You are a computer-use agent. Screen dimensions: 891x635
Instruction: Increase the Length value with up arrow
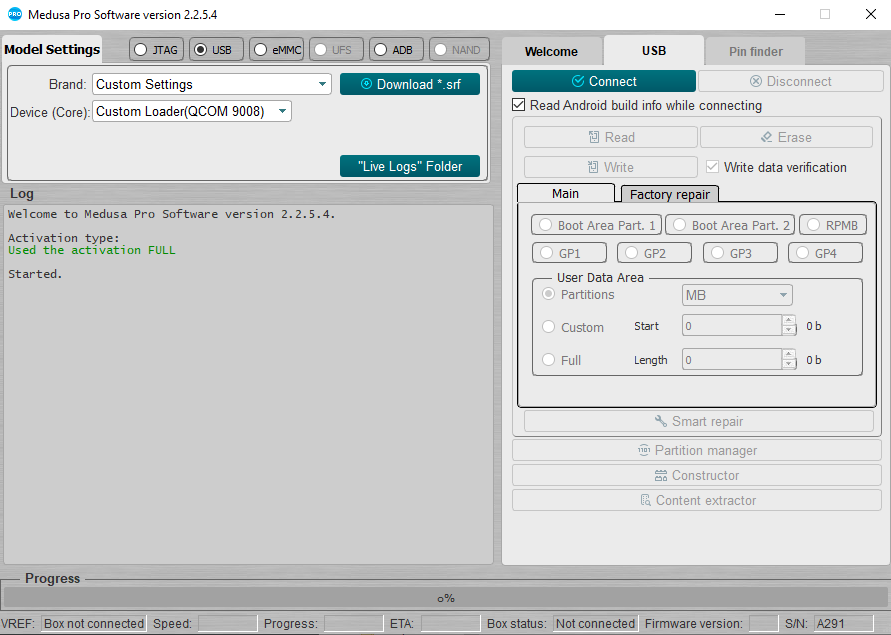coord(789,355)
